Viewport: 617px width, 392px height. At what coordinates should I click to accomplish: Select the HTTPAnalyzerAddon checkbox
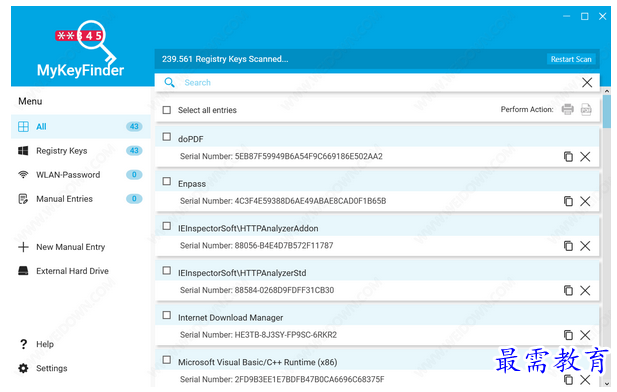click(x=167, y=226)
